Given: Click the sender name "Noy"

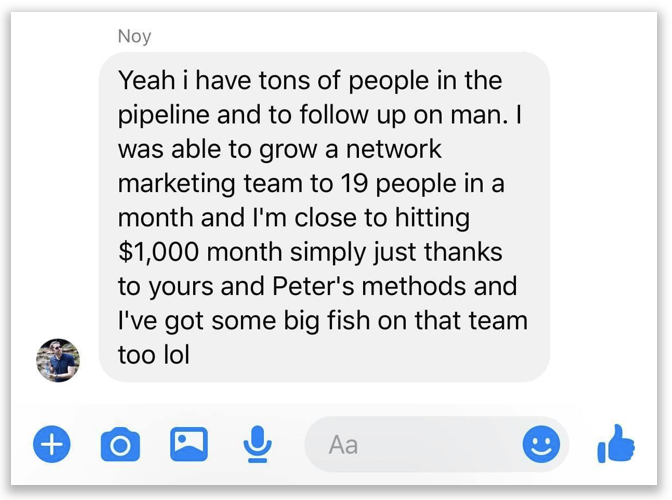Looking at the screenshot, I should 134,36.
